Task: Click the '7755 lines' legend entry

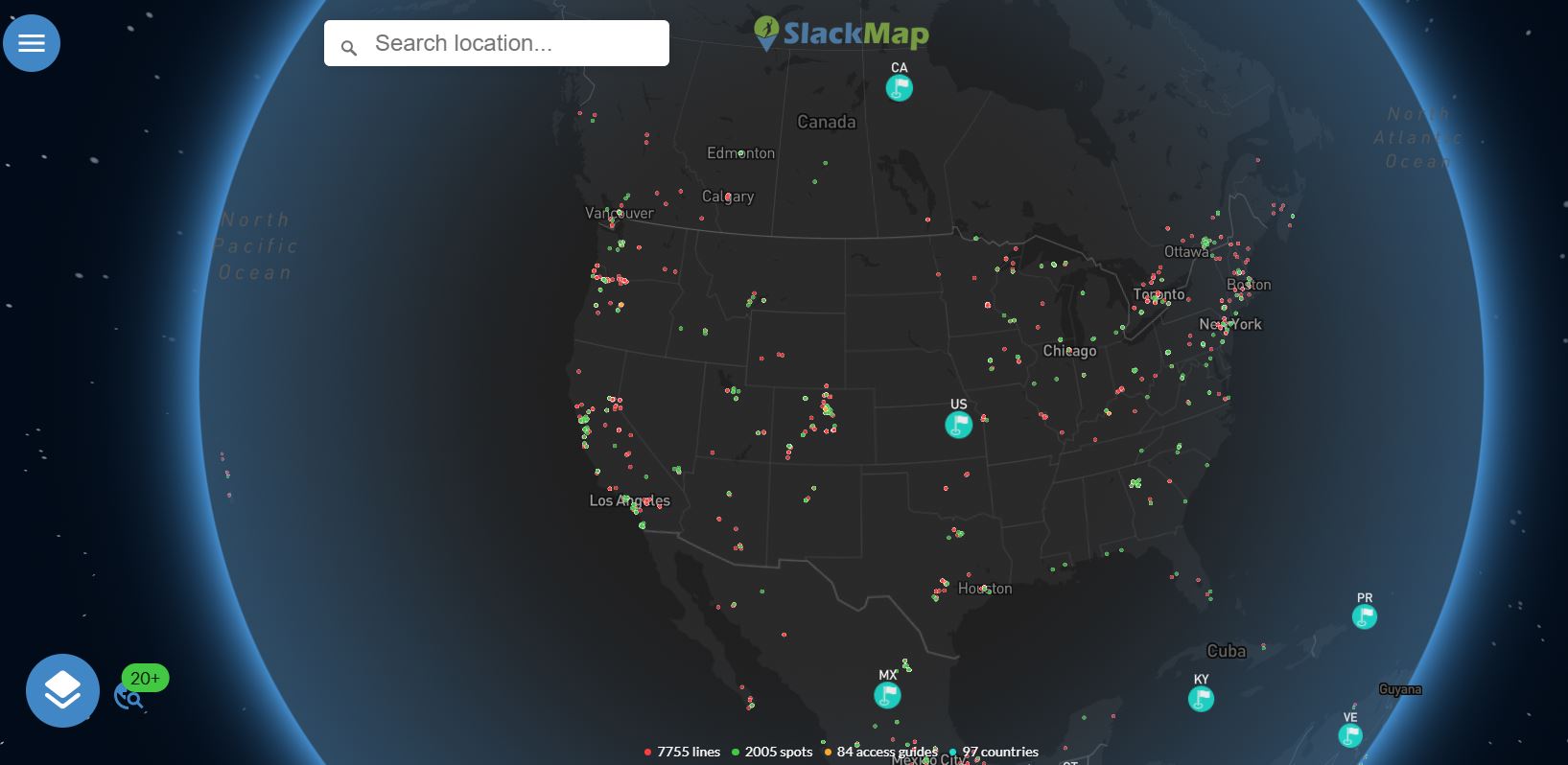Action: click(x=683, y=752)
